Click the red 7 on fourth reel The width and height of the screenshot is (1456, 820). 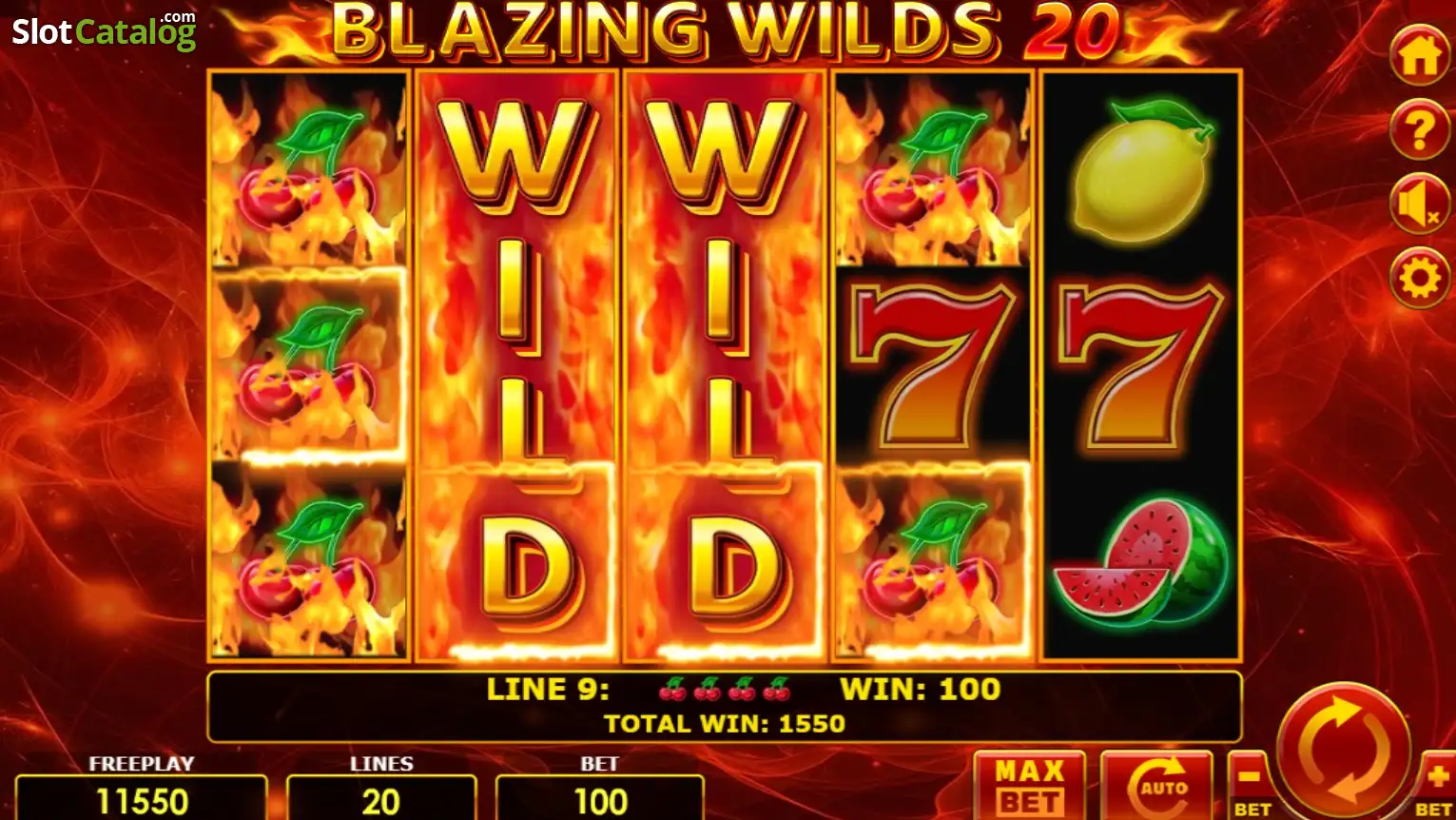click(x=932, y=366)
